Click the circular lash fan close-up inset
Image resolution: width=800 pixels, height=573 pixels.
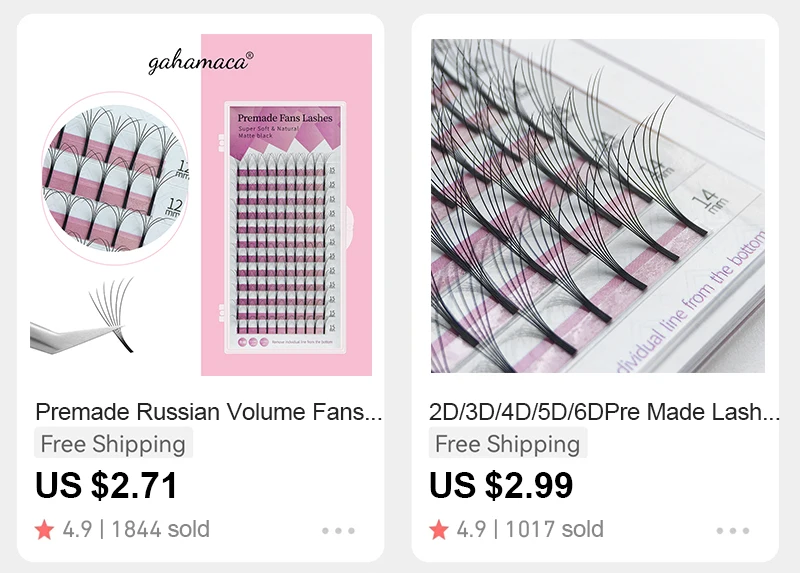click(115, 178)
